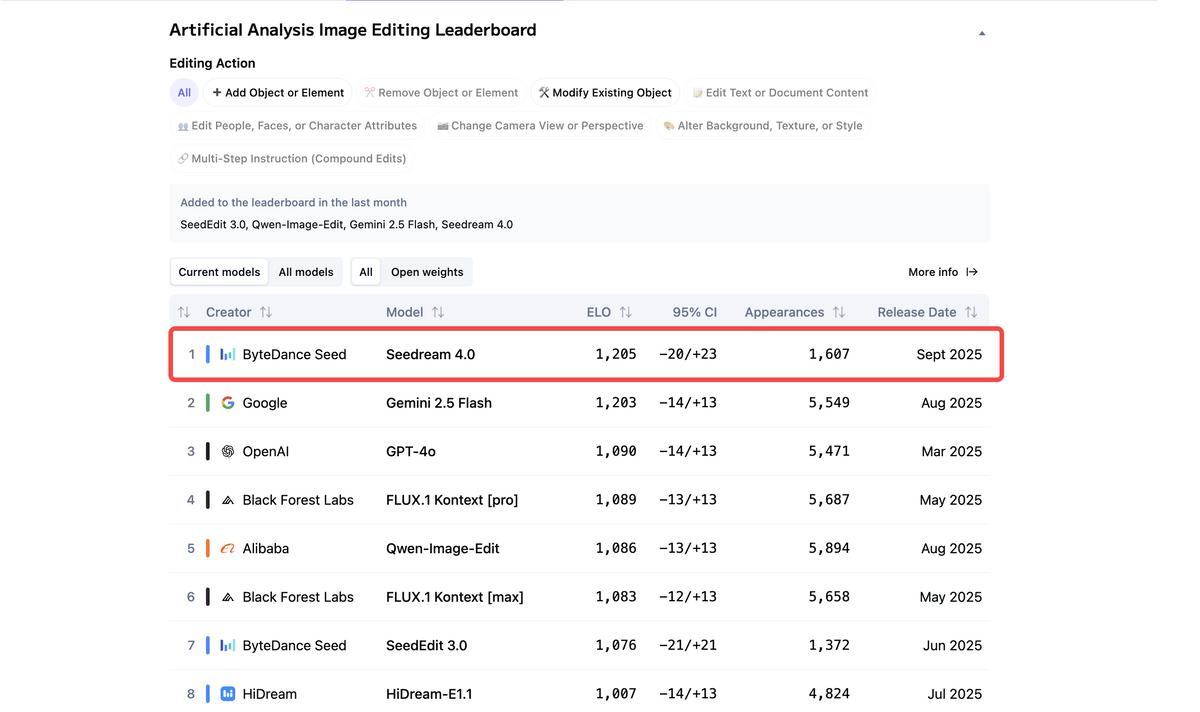
Task: Open the More info link
Action: tap(933, 272)
